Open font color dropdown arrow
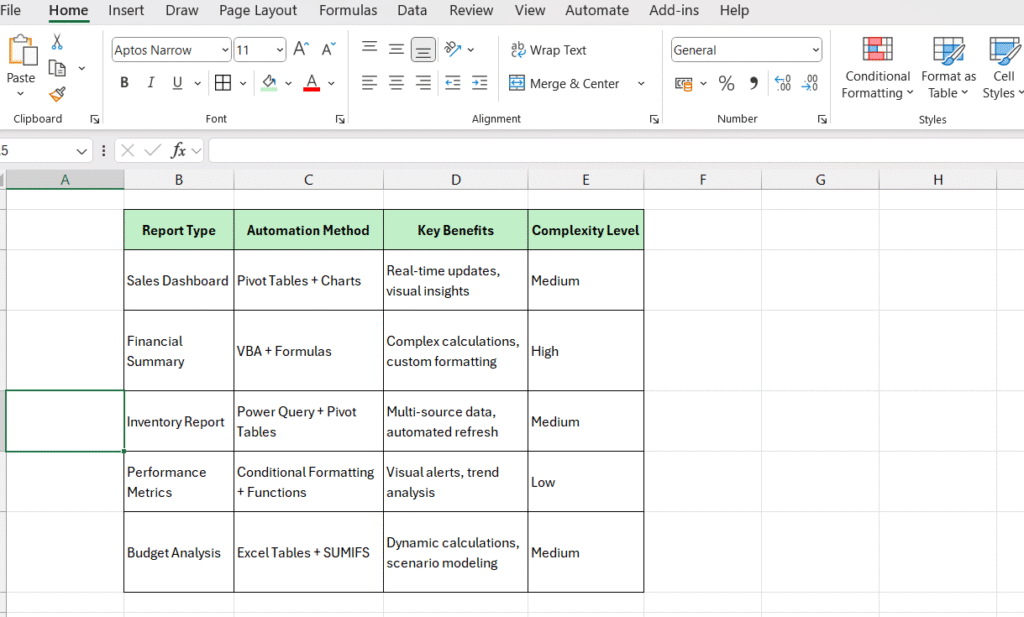Viewport: 1024px width, 617px height. [331, 84]
